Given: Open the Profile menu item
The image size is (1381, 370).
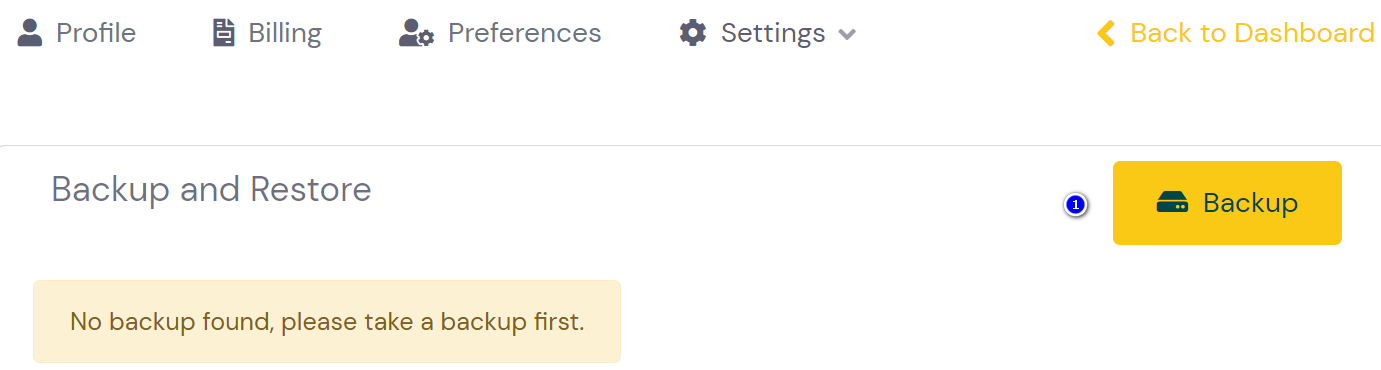Looking at the screenshot, I should coord(77,33).
